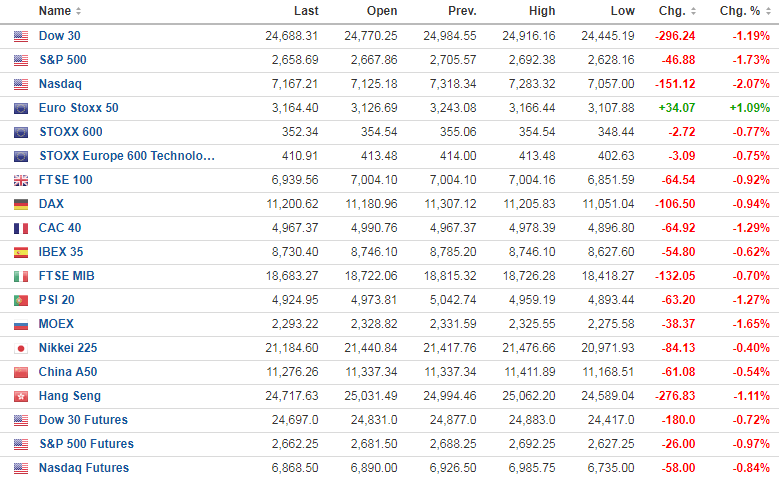Click the UK flag beside FTSE 100

(21, 180)
